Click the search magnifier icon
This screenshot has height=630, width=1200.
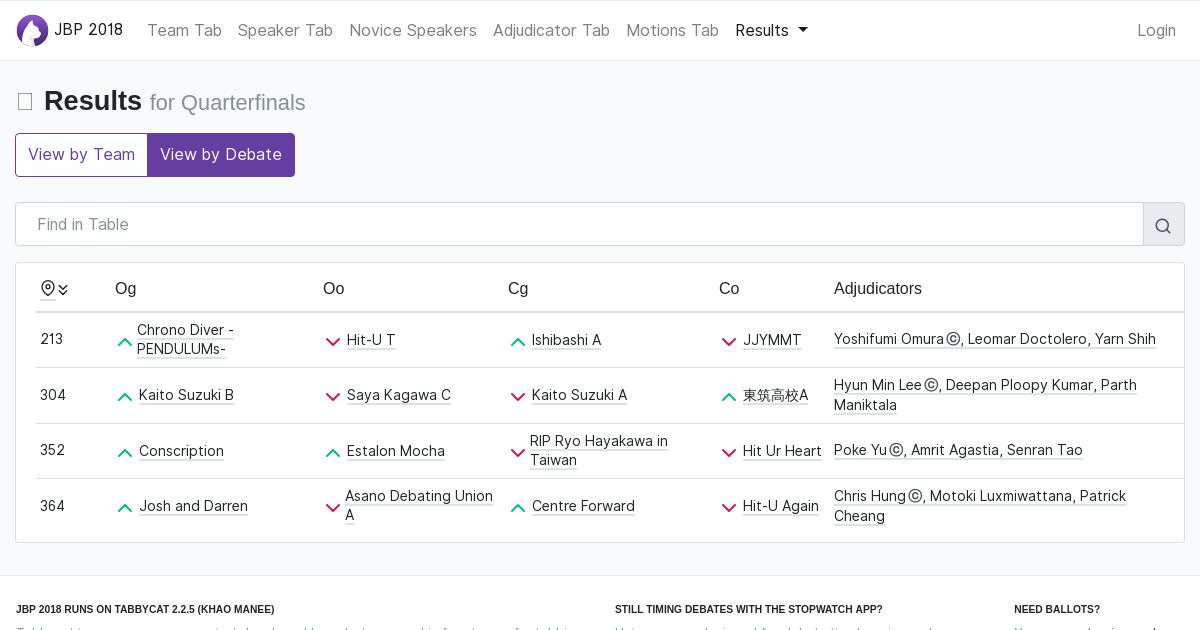(1163, 225)
